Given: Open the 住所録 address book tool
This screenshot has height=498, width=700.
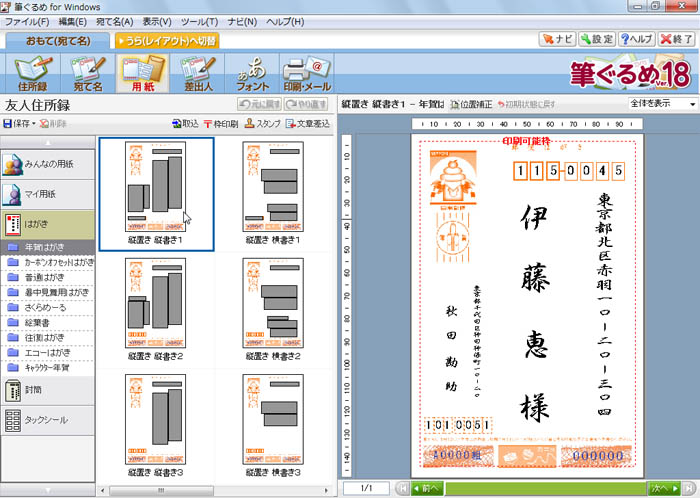Looking at the screenshot, I should 32,76.
